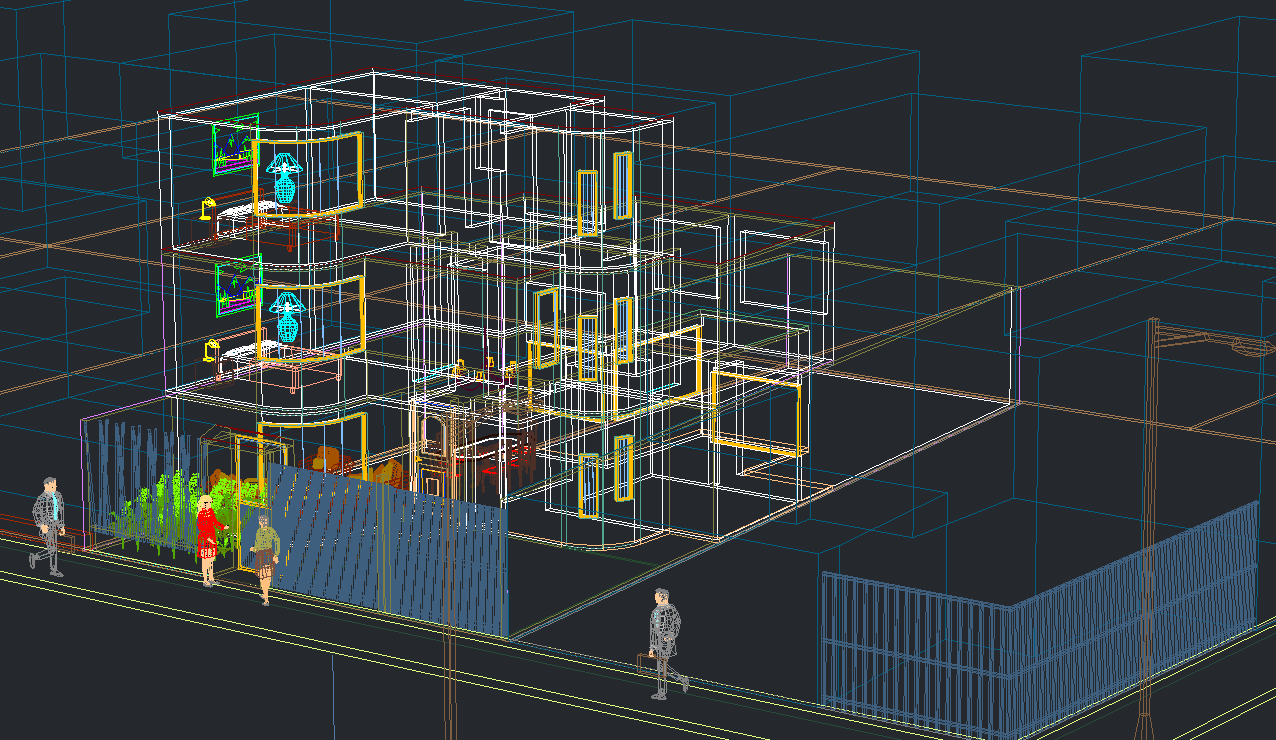Select the yellow desk lamp on middle floor
The height and width of the screenshot is (740, 1276).
210,349
